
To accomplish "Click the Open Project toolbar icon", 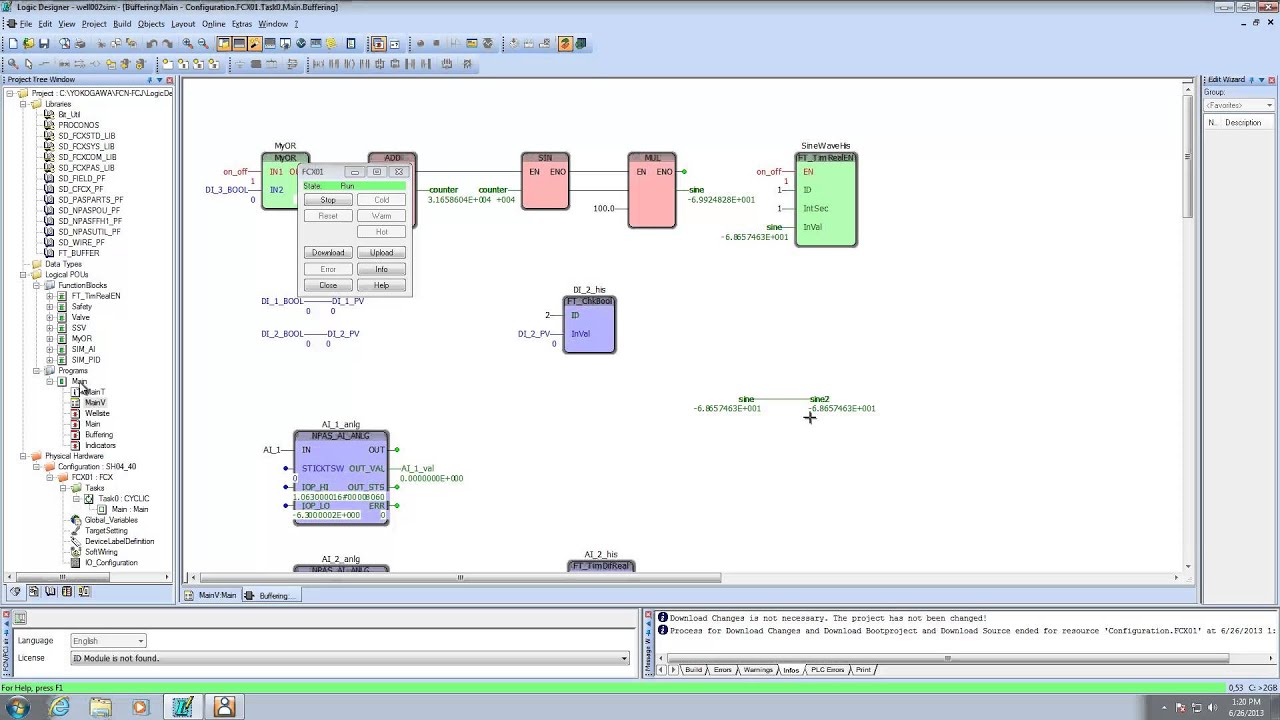I will pyautogui.click(x=28, y=43).
